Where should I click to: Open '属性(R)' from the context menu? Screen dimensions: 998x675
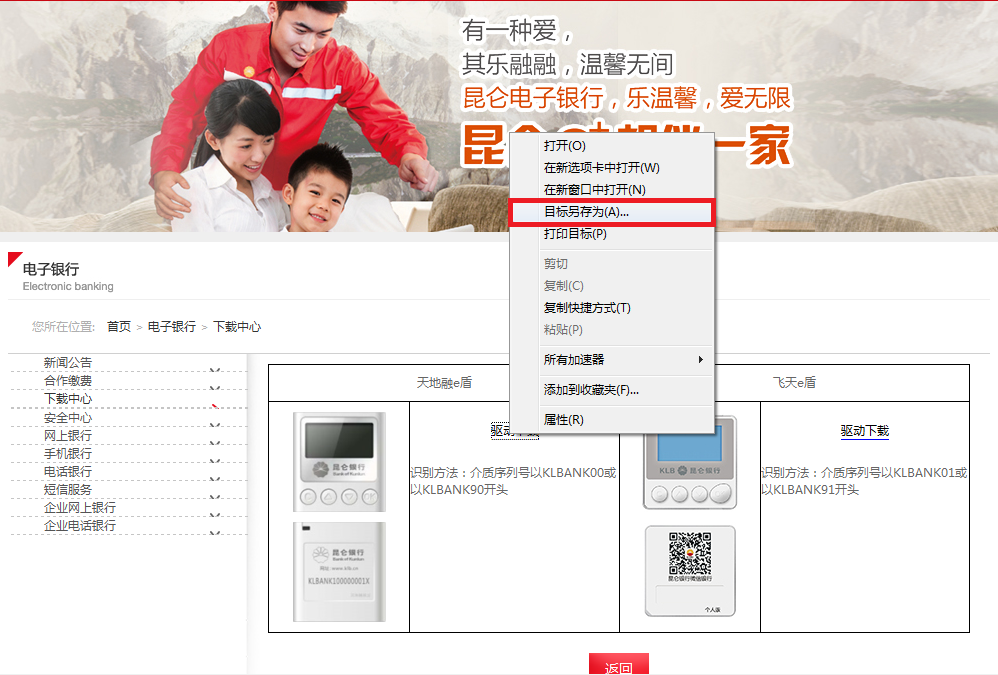click(563, 420)
